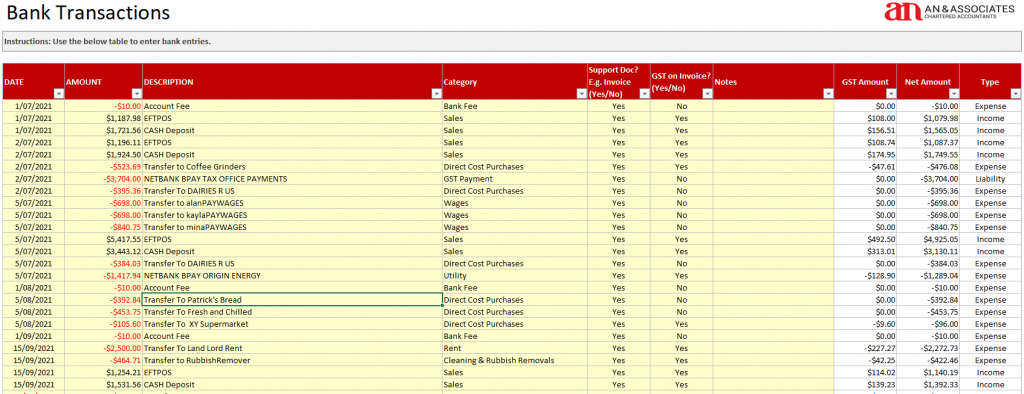
Task: Open the DATE column filter dropdown
Action: (x=58, y=94)
